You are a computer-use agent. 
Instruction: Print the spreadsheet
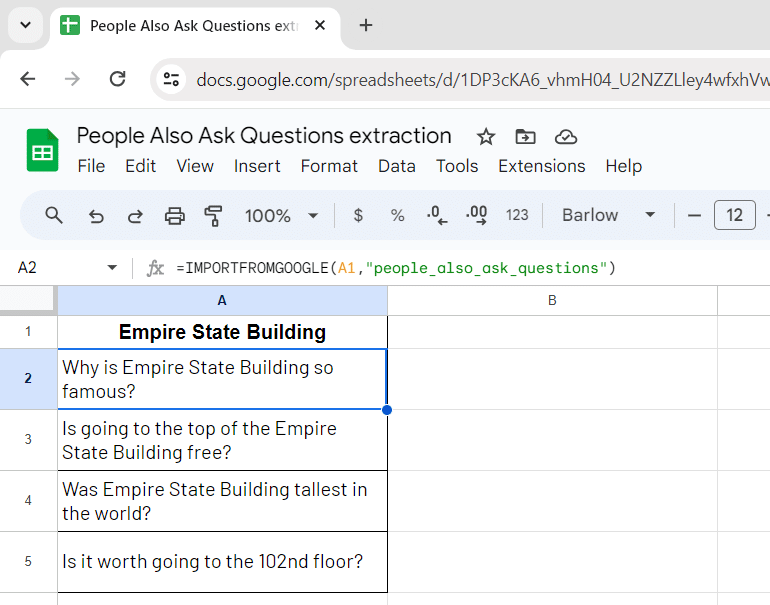(175, 215)
